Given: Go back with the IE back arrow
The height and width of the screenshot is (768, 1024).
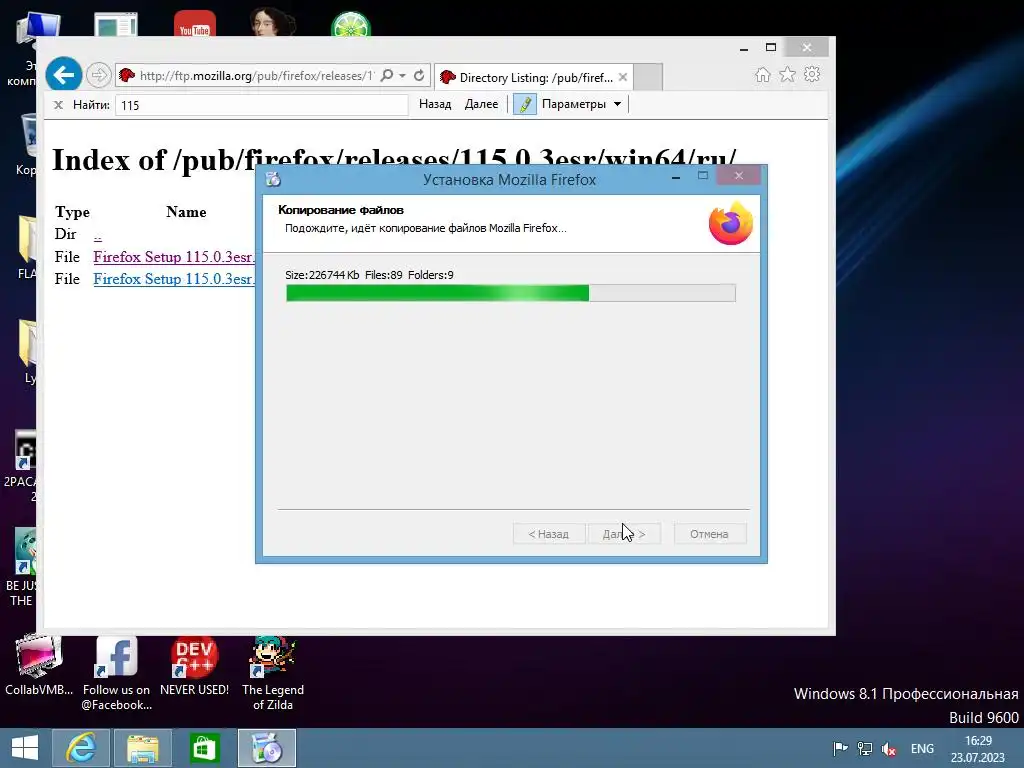Looking at the screenshot, I should click(x=63, y=75).
